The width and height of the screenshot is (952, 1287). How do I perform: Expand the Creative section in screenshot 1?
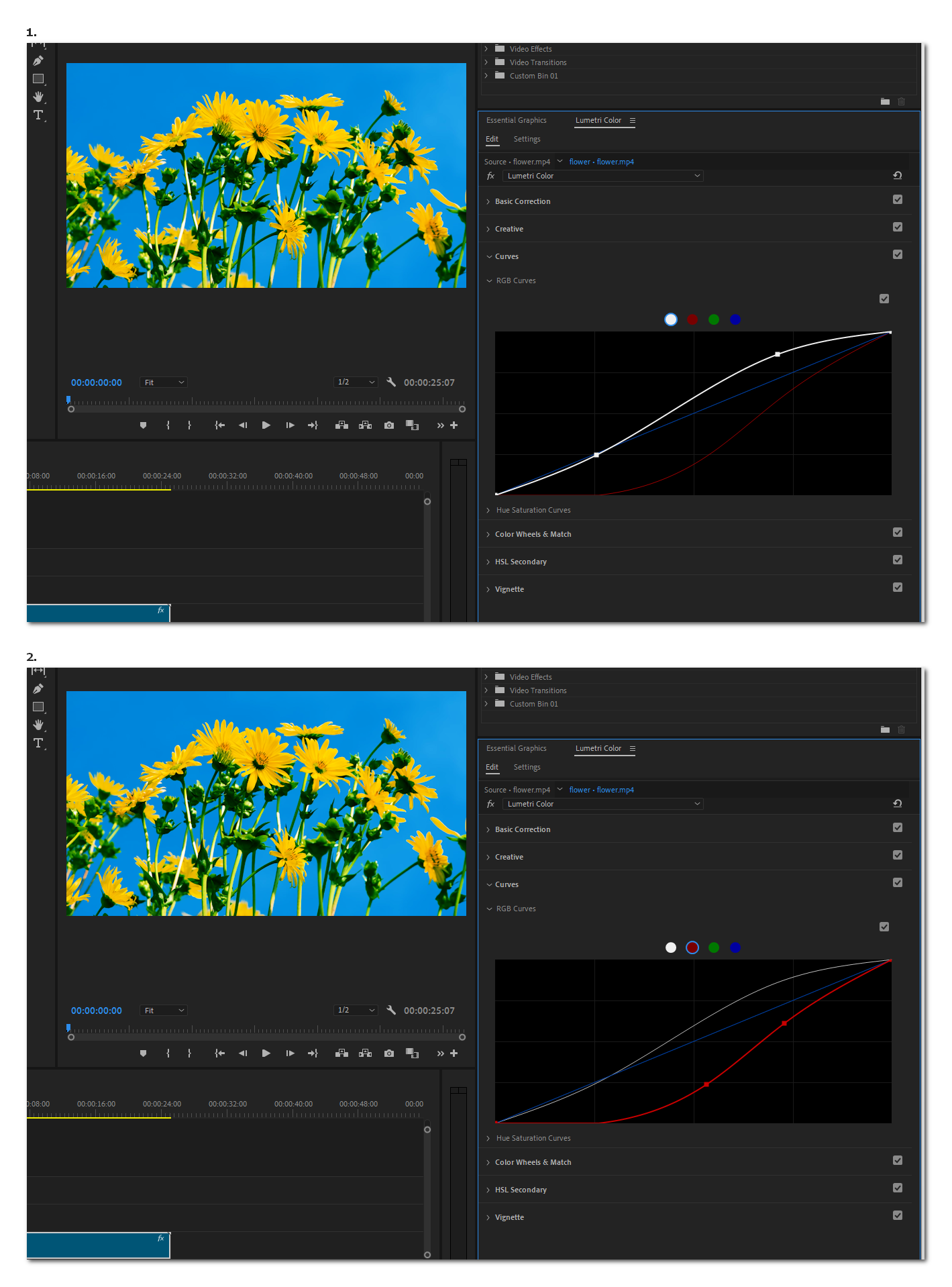pyautogui.click(x=509, y=229)
